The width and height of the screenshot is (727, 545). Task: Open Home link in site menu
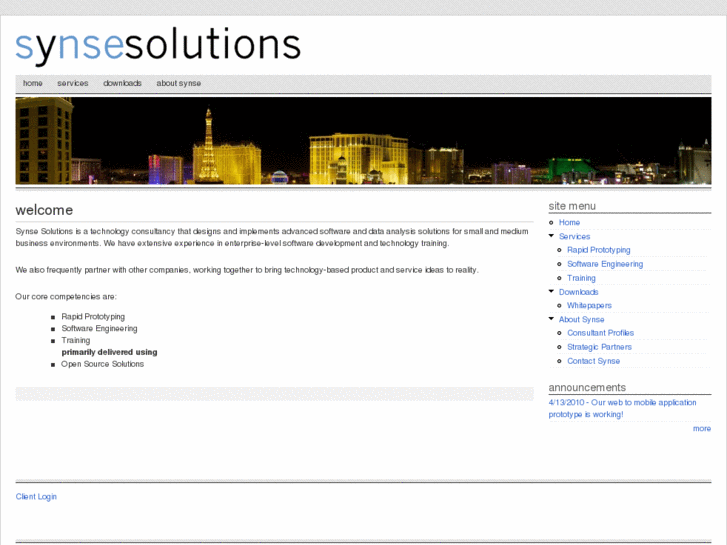tap(569, 223)
